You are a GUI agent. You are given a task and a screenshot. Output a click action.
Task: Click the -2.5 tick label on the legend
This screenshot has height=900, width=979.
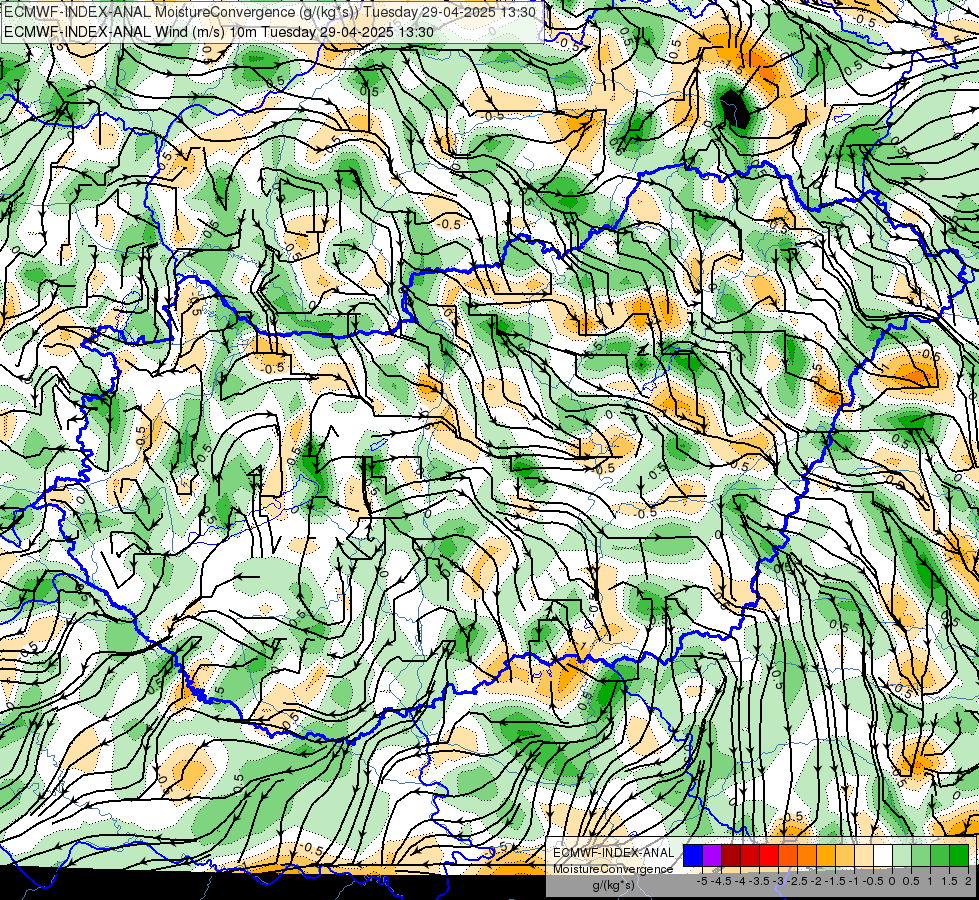tap(797, 881)
